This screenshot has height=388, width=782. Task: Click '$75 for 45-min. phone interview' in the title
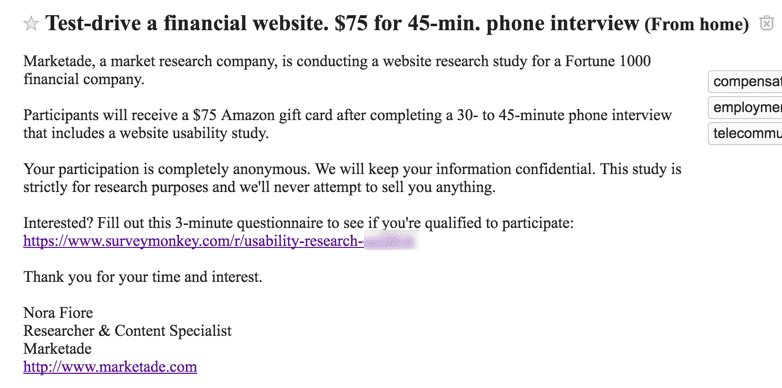pyautogui.click(x=487, y=23)
